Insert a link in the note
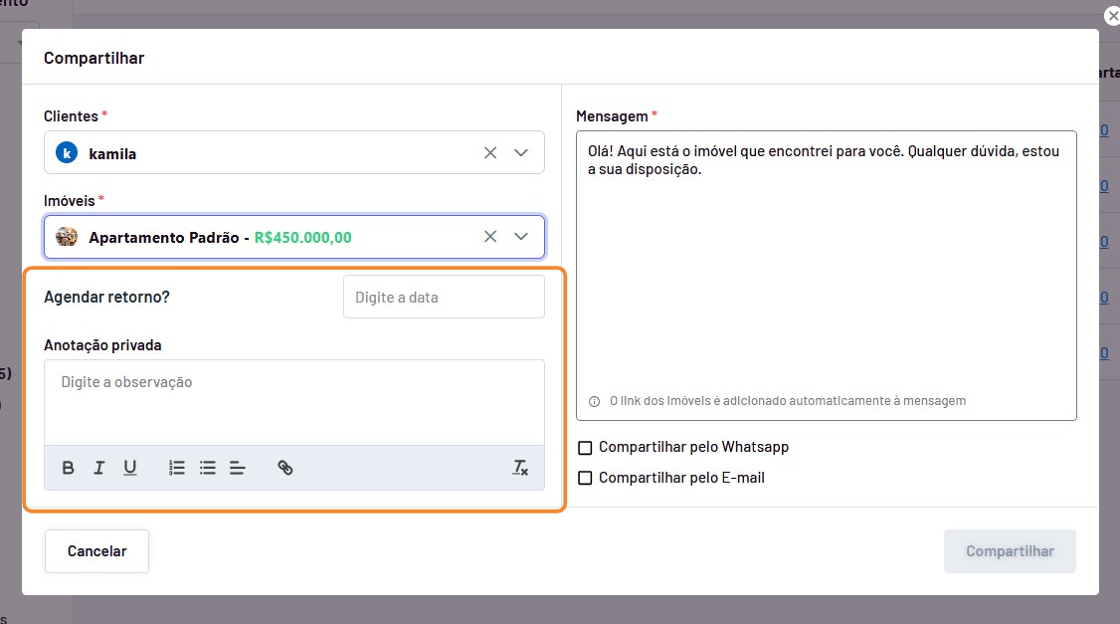1120x624 pixels. (x=285, y=468)
